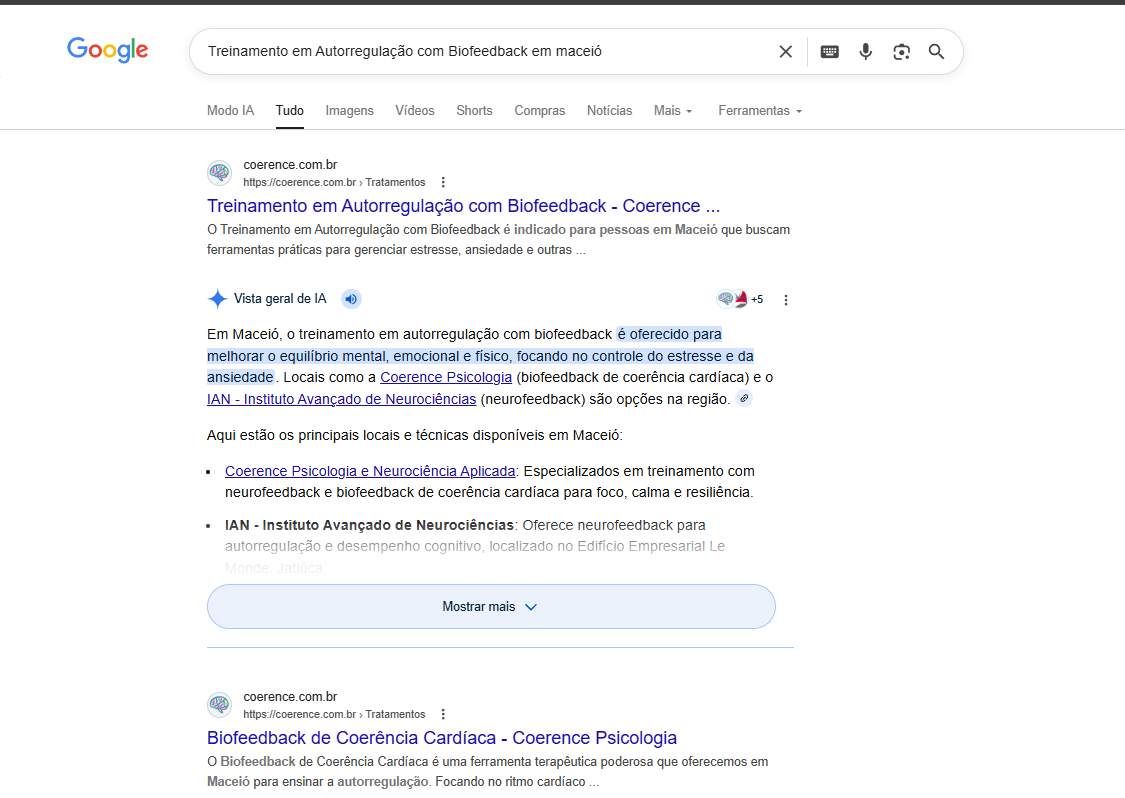Image resolution: width=1125 pixels, height=798 pixels.
Task: Open the Shorts tab
Action: pos(474,111)
